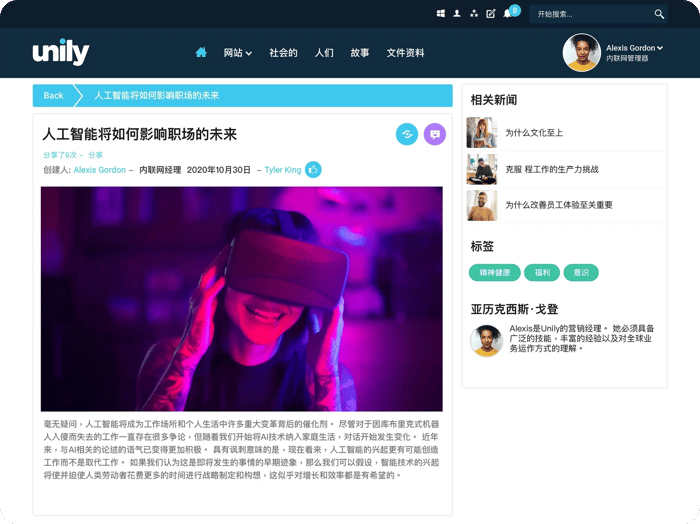Screen dimensions: 700x524
Task: Click the blue follow icon beside article title
Action: [407, 134]
